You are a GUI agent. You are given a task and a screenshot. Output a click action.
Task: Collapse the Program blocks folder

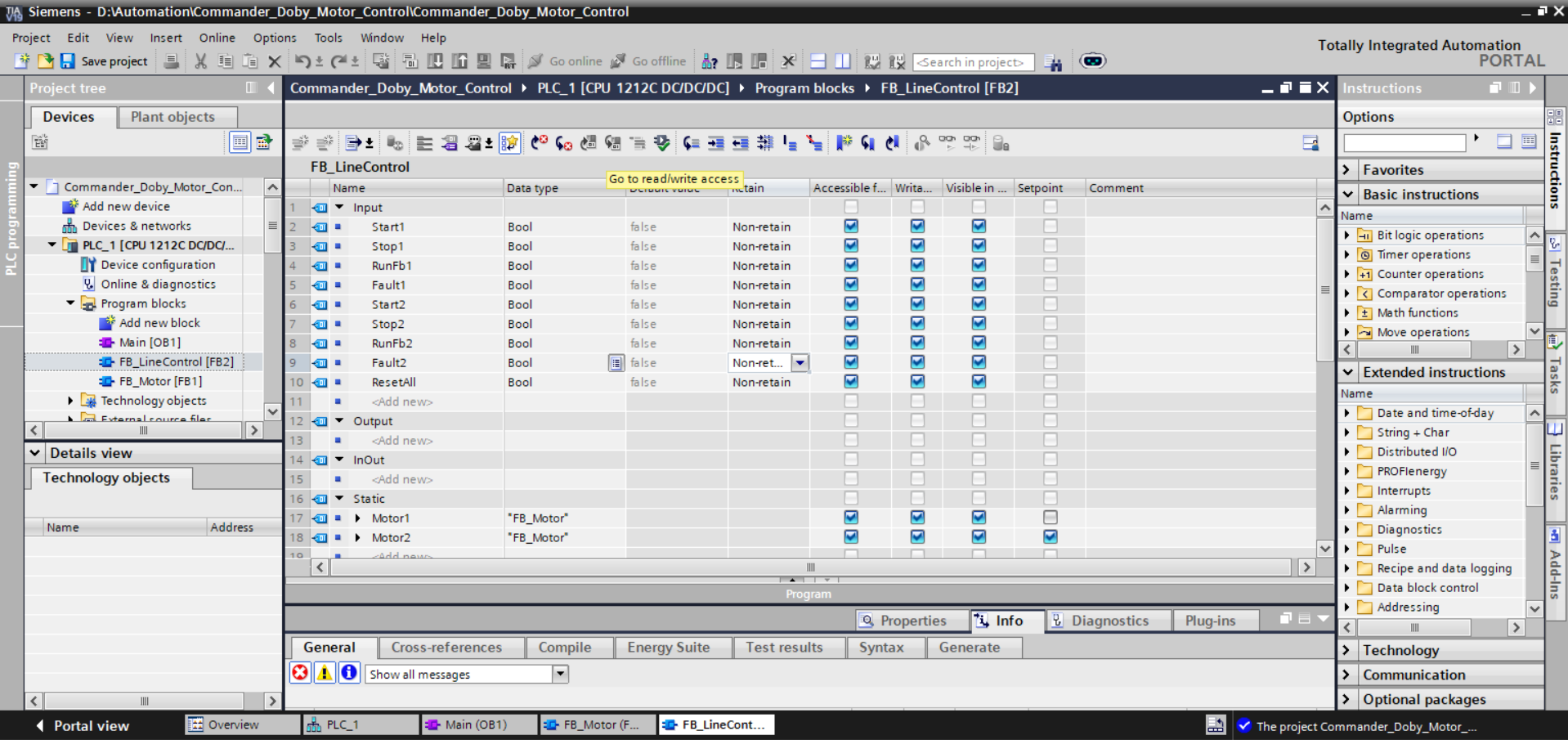coord(70,303)
